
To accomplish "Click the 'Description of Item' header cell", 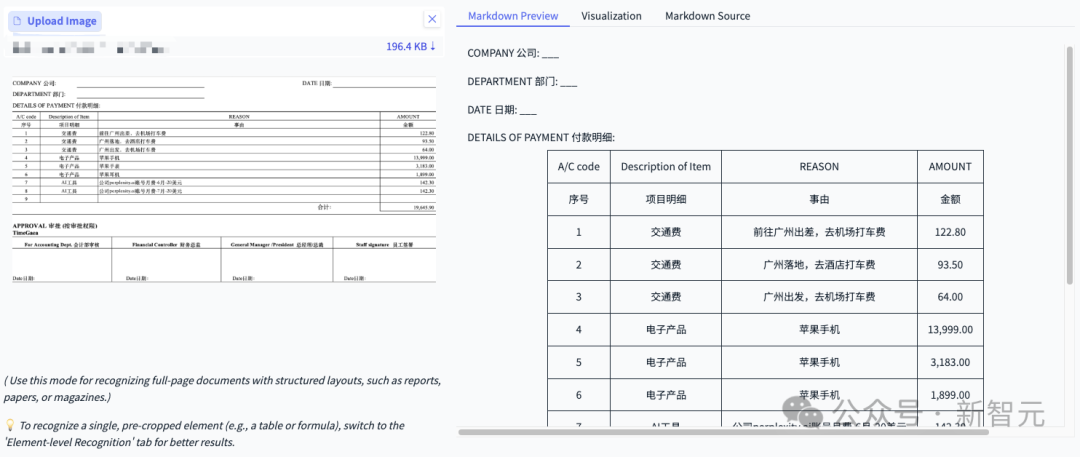I will (665, 166).
